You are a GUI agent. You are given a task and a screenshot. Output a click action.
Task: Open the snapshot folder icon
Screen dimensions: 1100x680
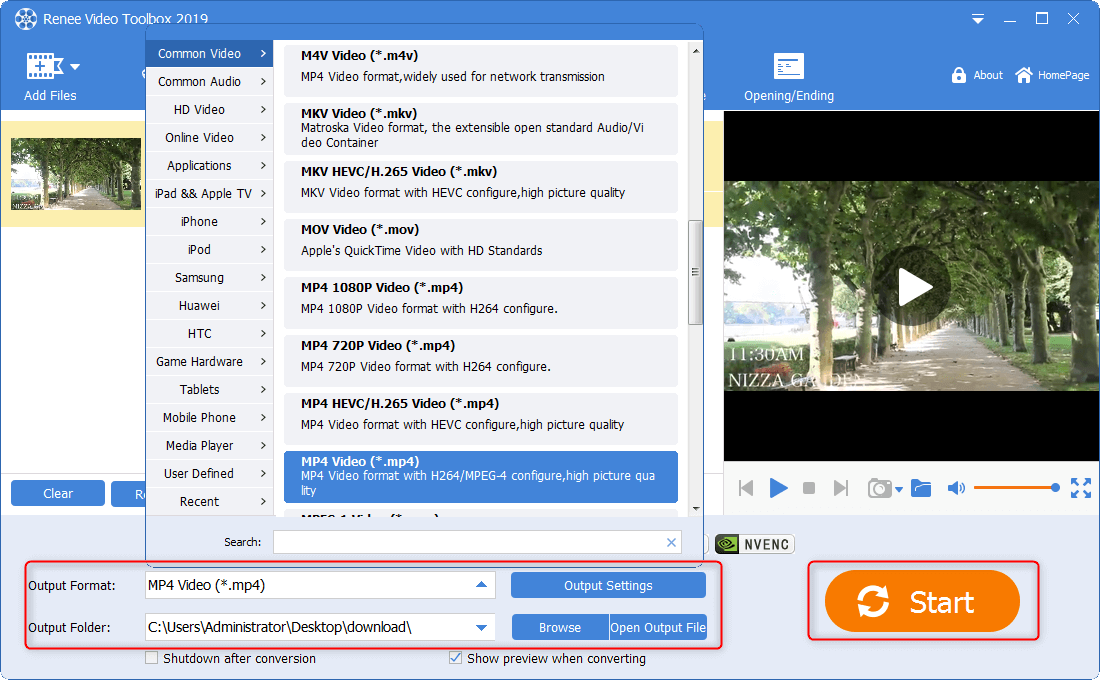click(x=920, y=488)
